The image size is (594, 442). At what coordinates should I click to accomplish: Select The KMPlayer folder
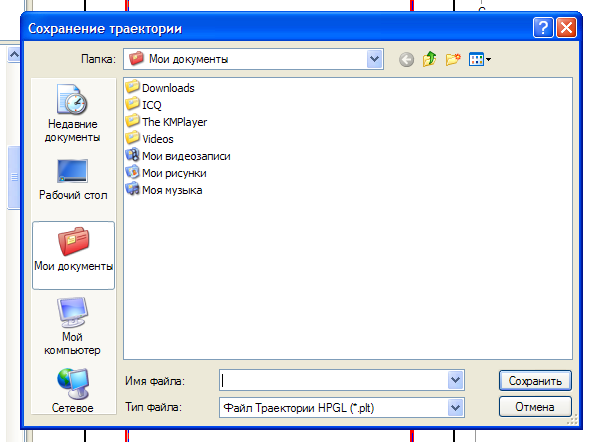(x=166, y=122)
